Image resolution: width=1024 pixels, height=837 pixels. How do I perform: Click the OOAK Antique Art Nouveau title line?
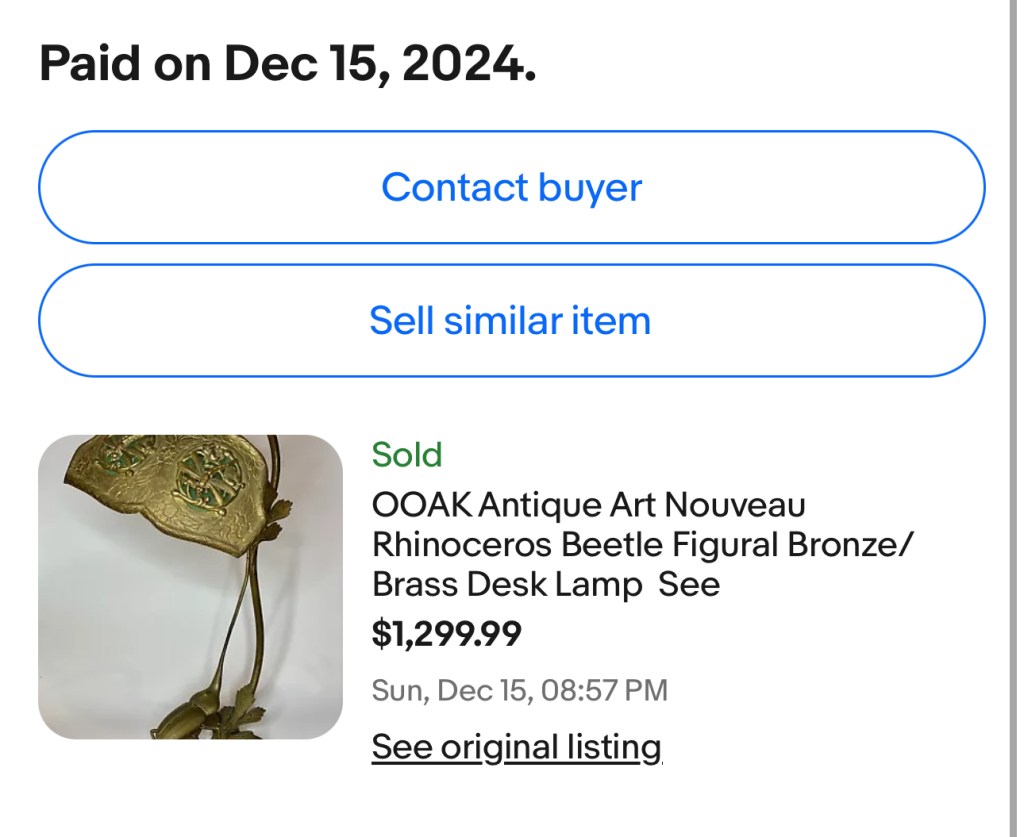point(588,505)
